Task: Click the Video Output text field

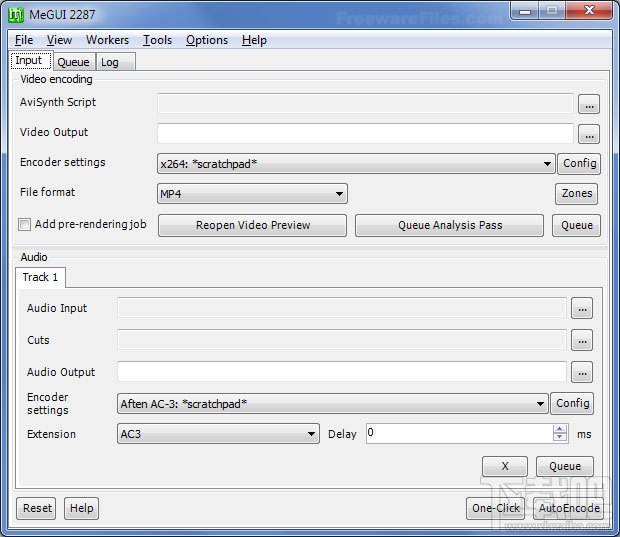Action: coord(365,134)
